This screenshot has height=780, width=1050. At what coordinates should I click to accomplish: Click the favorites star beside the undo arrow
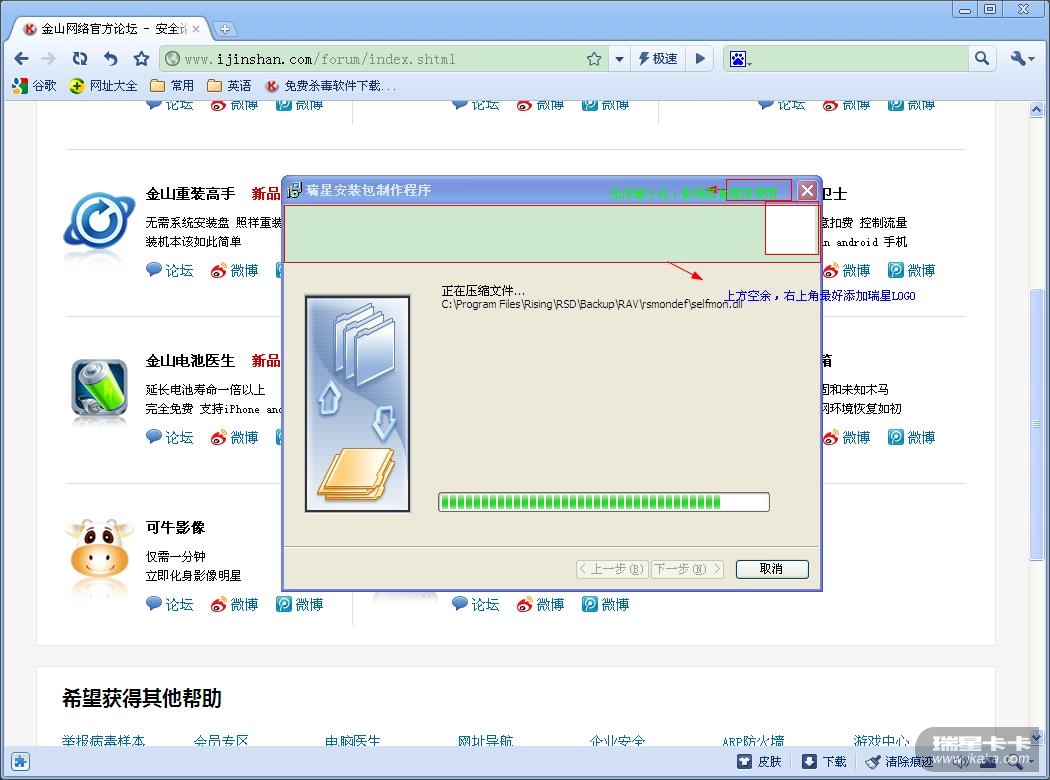pos(141,59)
